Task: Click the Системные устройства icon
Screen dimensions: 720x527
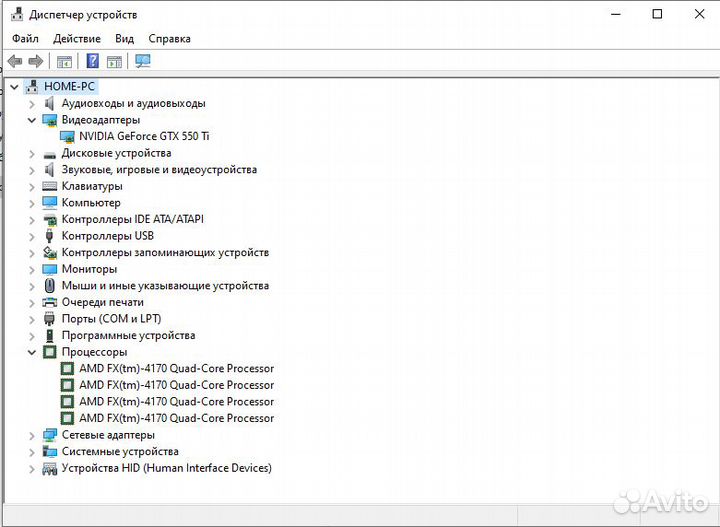Action: 50,452
